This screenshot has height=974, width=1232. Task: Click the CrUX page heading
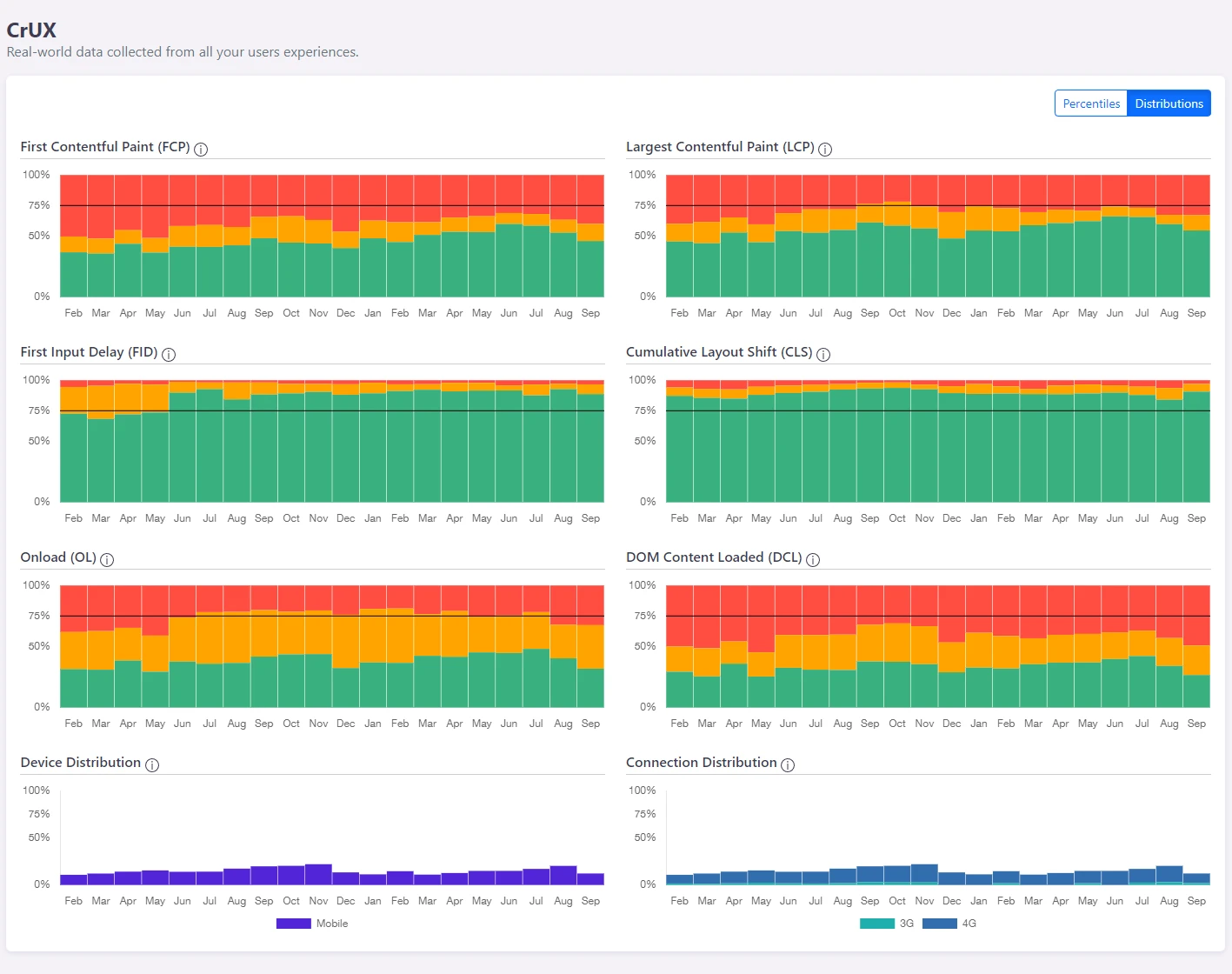(x=31, y=30)
